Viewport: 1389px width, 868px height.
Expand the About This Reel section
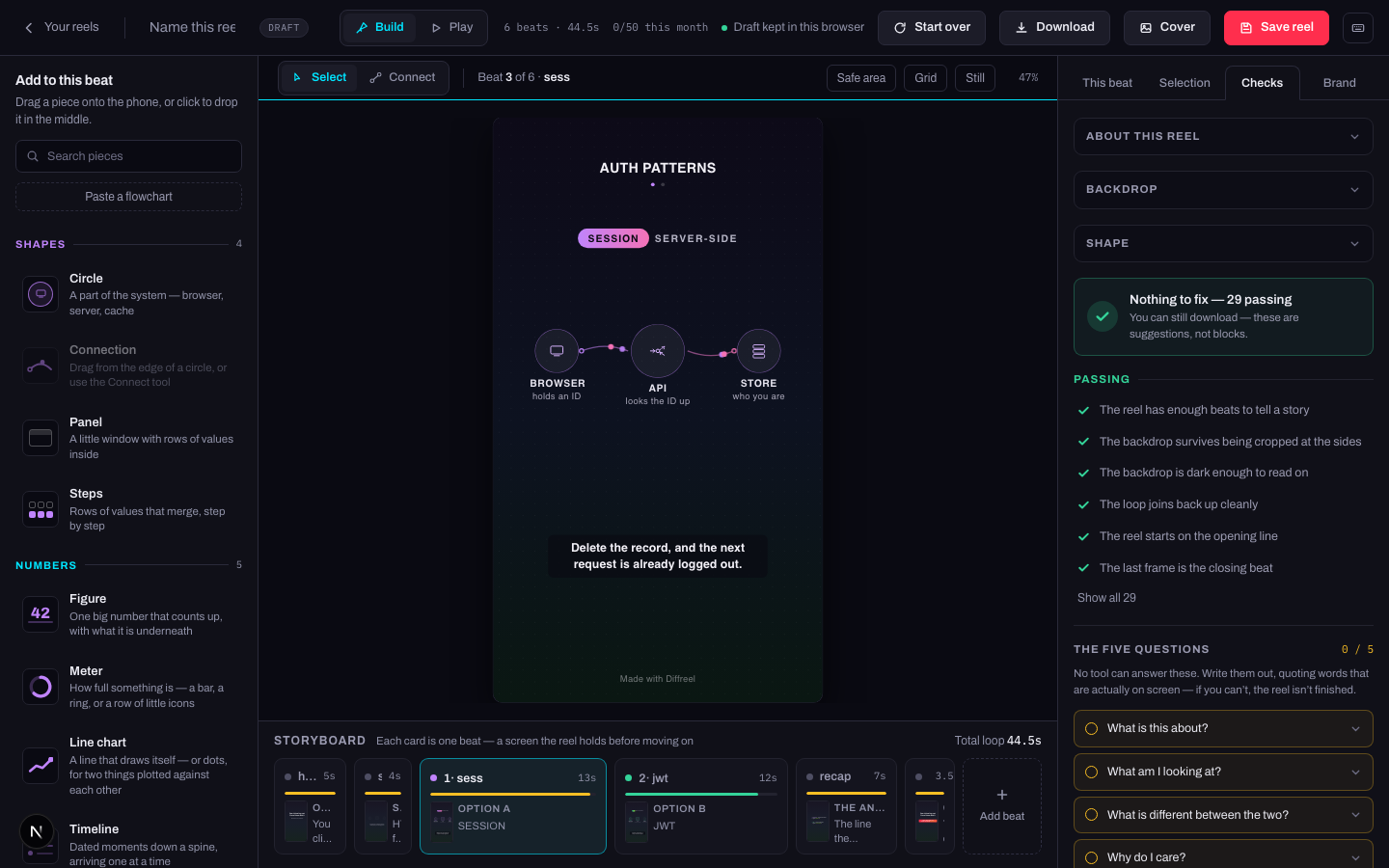(x=1223, y=136)
